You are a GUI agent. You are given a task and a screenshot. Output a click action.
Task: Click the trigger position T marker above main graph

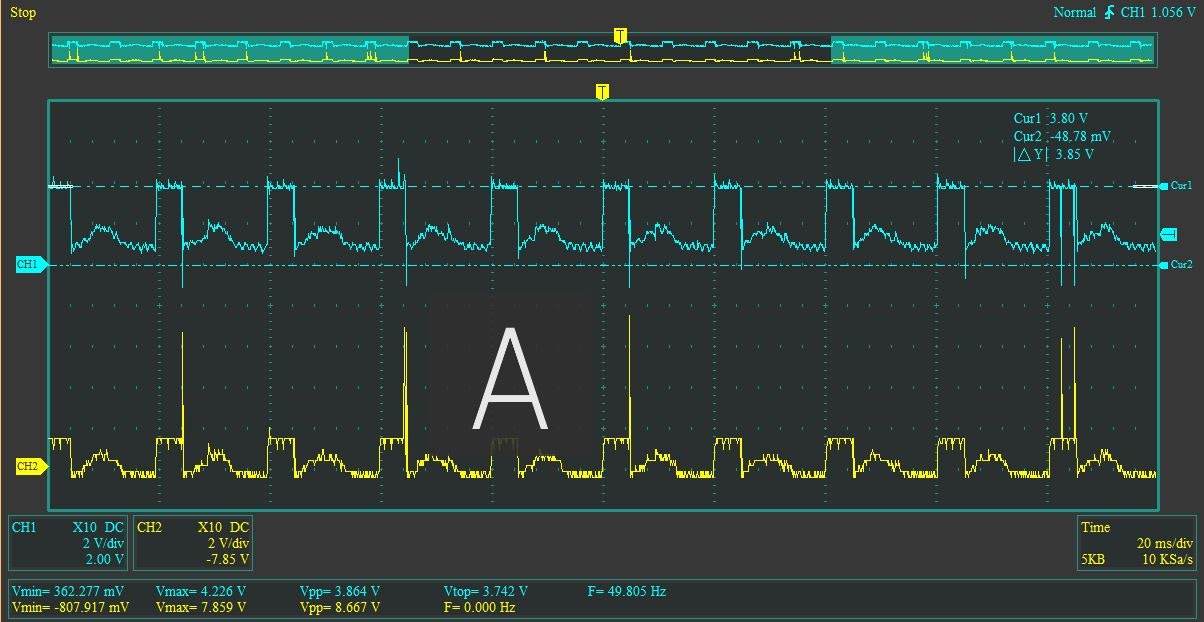point(602,92)
